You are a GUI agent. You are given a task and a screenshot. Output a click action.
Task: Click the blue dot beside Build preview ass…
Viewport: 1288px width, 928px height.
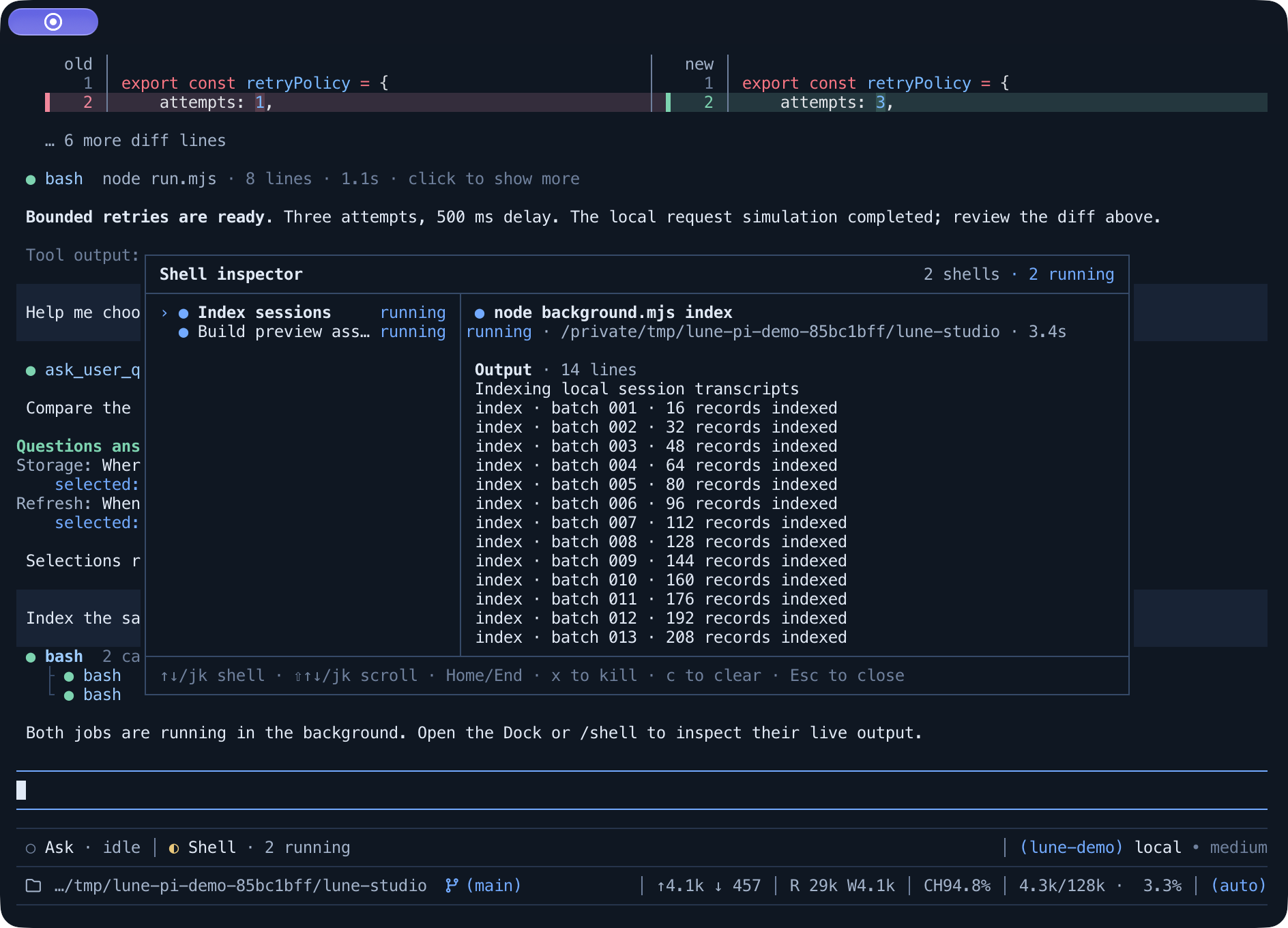pyautogui.click(x=184, y=332)
